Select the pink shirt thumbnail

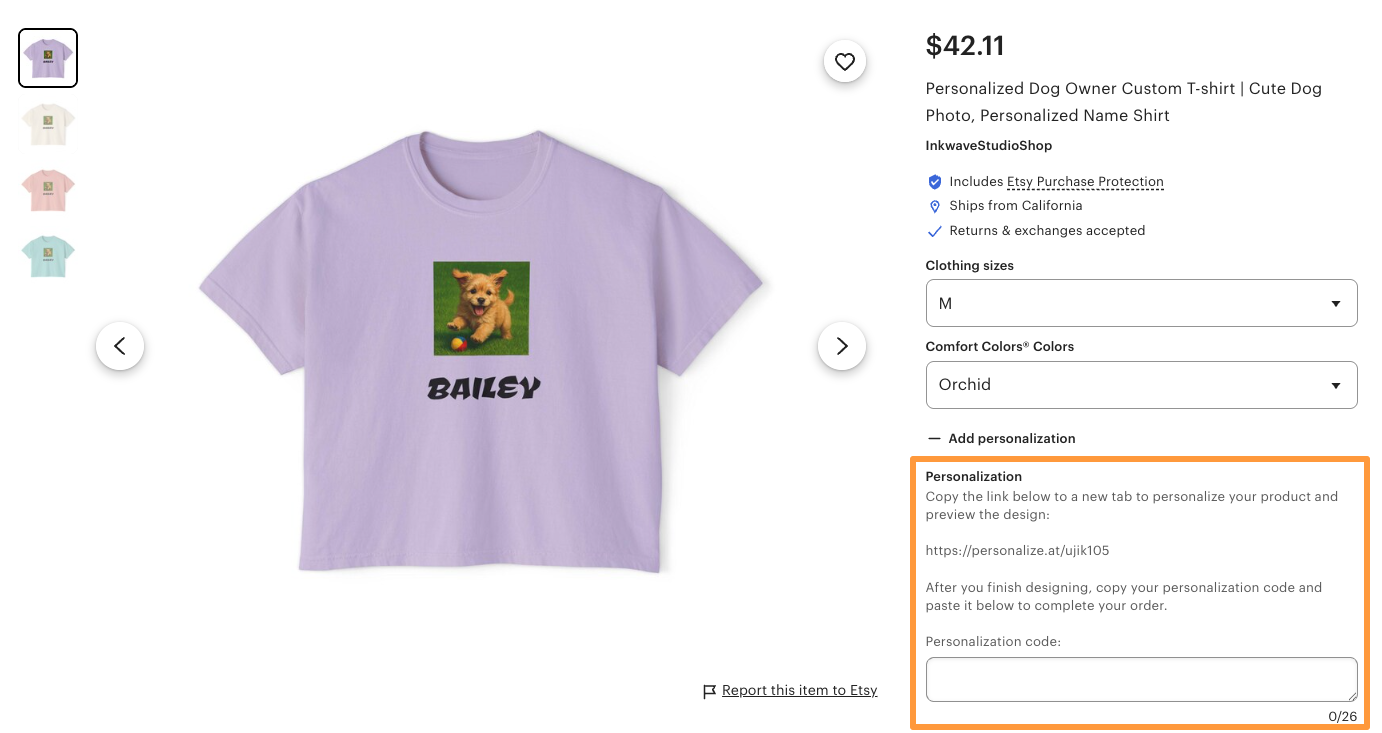point(47,190)
